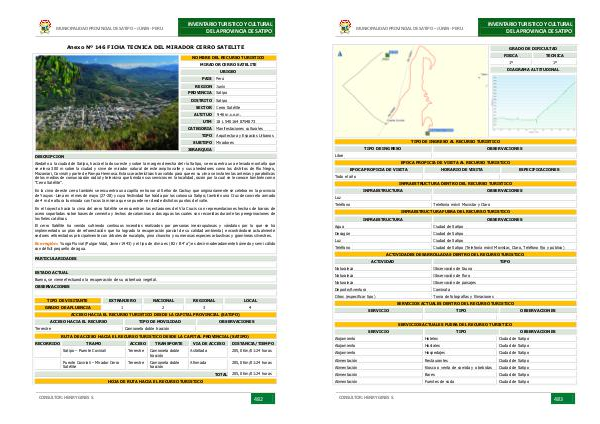Click the green page number 483 box

click(563, 398)
